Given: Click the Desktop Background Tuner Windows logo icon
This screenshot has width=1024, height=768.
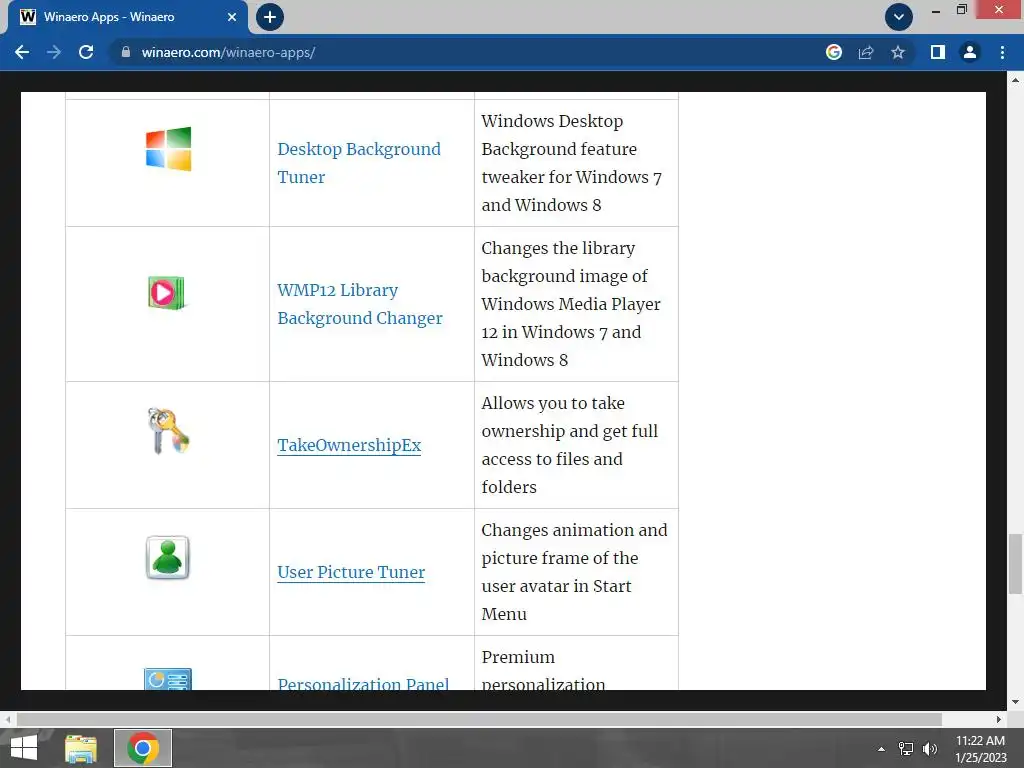Looking at the screenshot, I should pyautogui.click(x=168, y=149).
